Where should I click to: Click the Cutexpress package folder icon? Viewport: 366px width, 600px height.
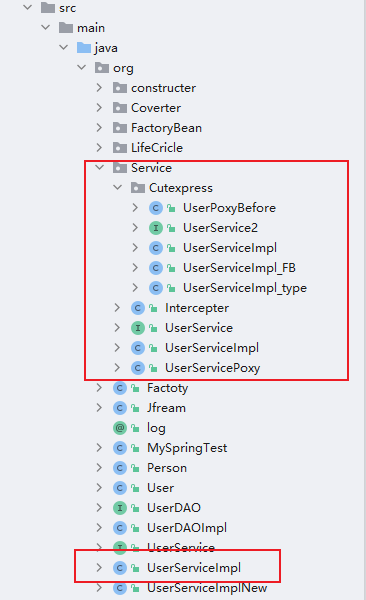coord(138,188)
